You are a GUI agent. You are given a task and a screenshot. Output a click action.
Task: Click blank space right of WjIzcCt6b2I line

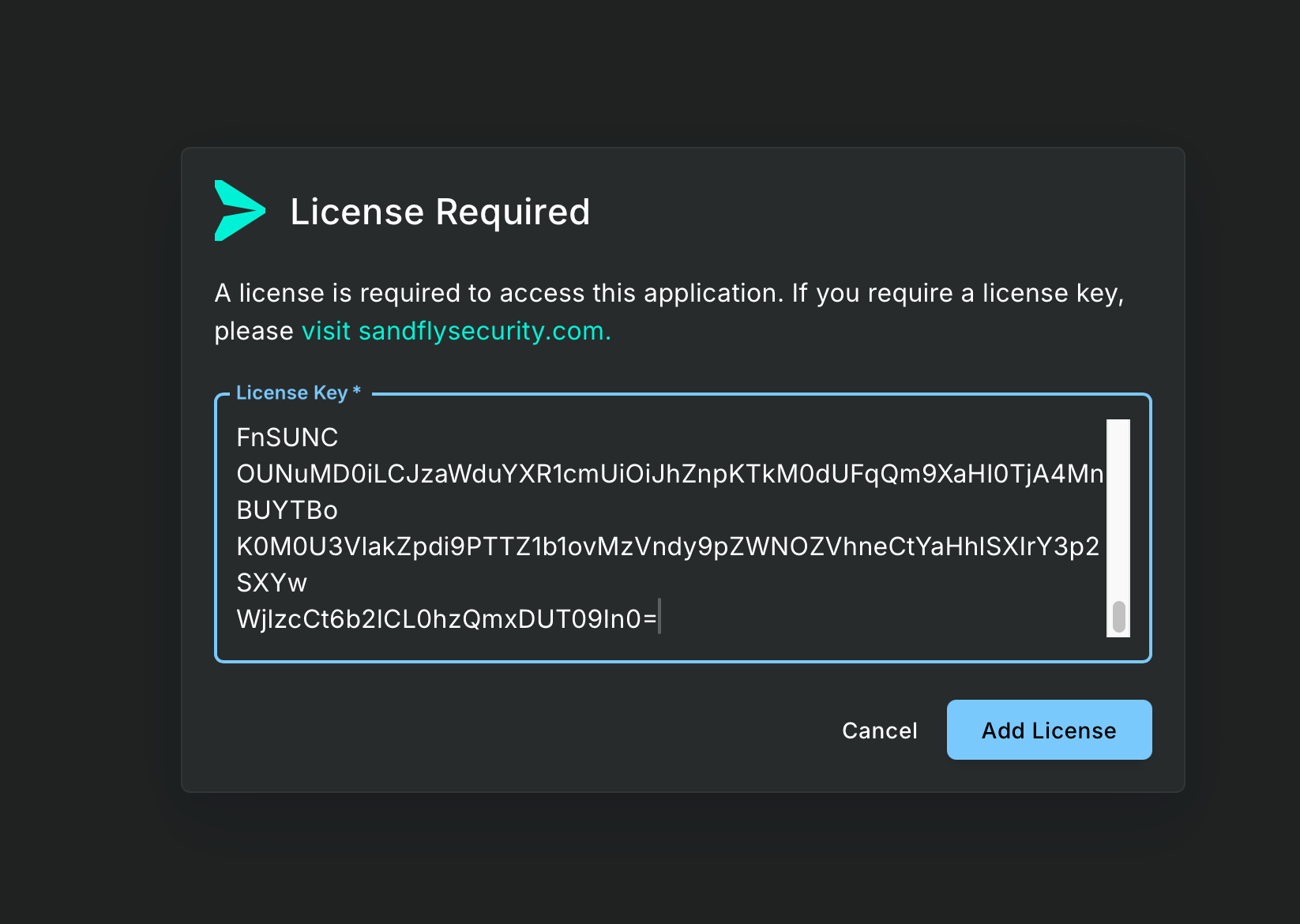pyautogui.click(x=869, y=619)
